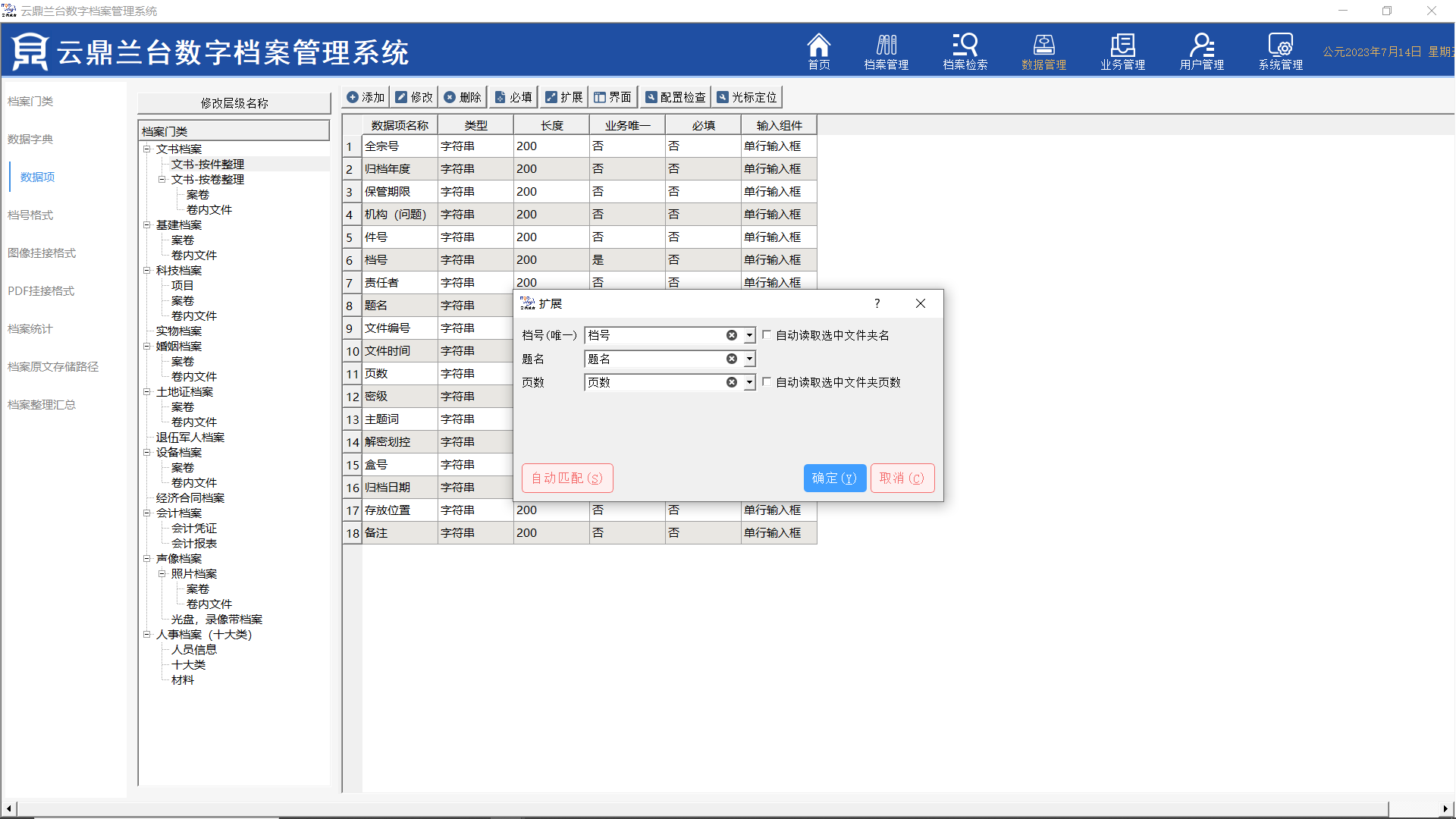Enable 自动读取选中文件夹页数 checkbox

pyautogui.click(x=767, y=382)
